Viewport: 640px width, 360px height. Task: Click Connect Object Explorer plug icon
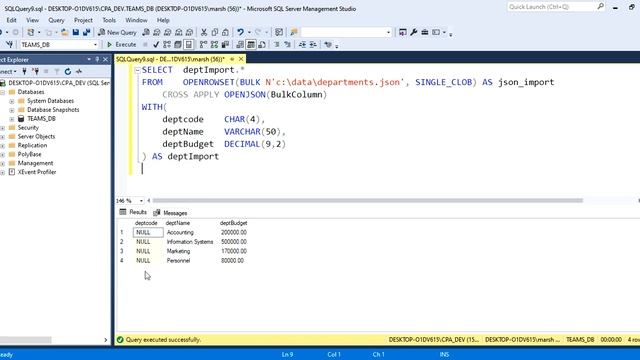point(24,71)
